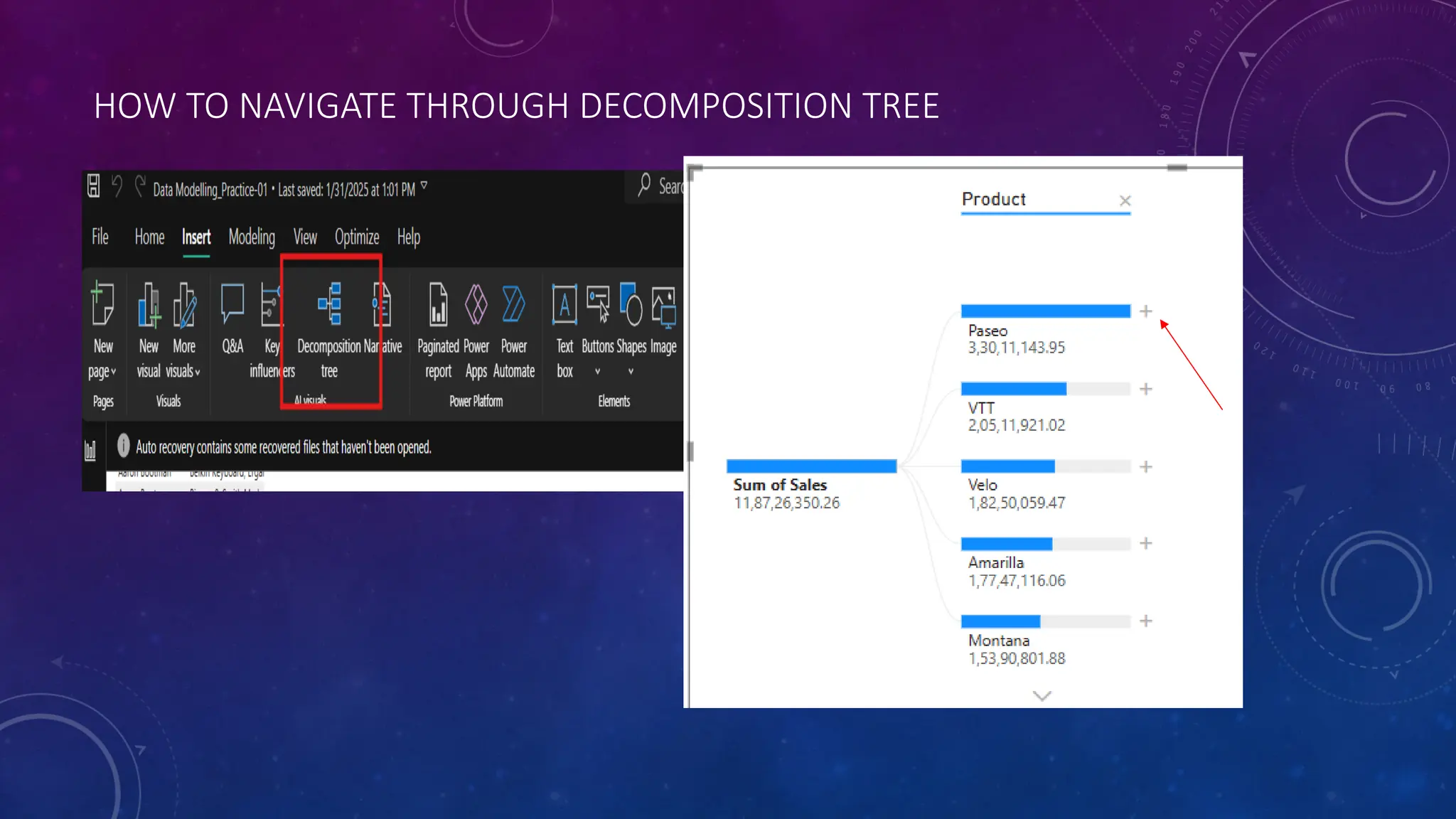Open the file name dropdown arrow
The width and height of the screenshot is (1456, 819).
point(424,186)
